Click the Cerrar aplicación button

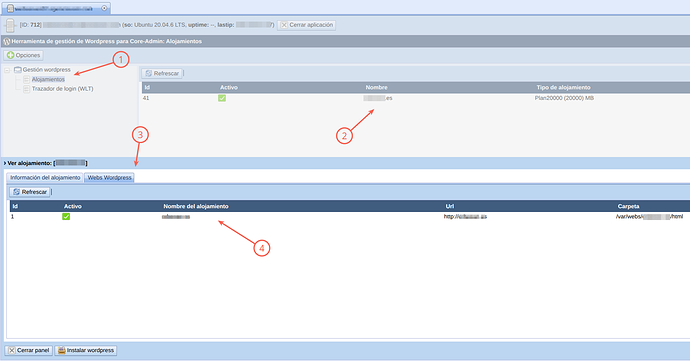tap(307, 25)
